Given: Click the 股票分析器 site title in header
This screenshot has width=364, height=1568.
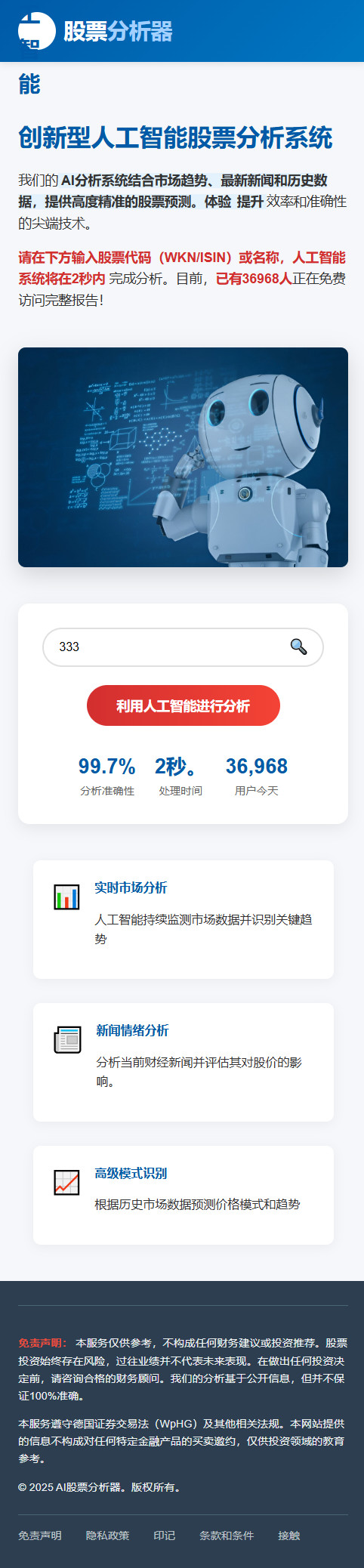Looking at the screenshot, I should coord(118,31).
